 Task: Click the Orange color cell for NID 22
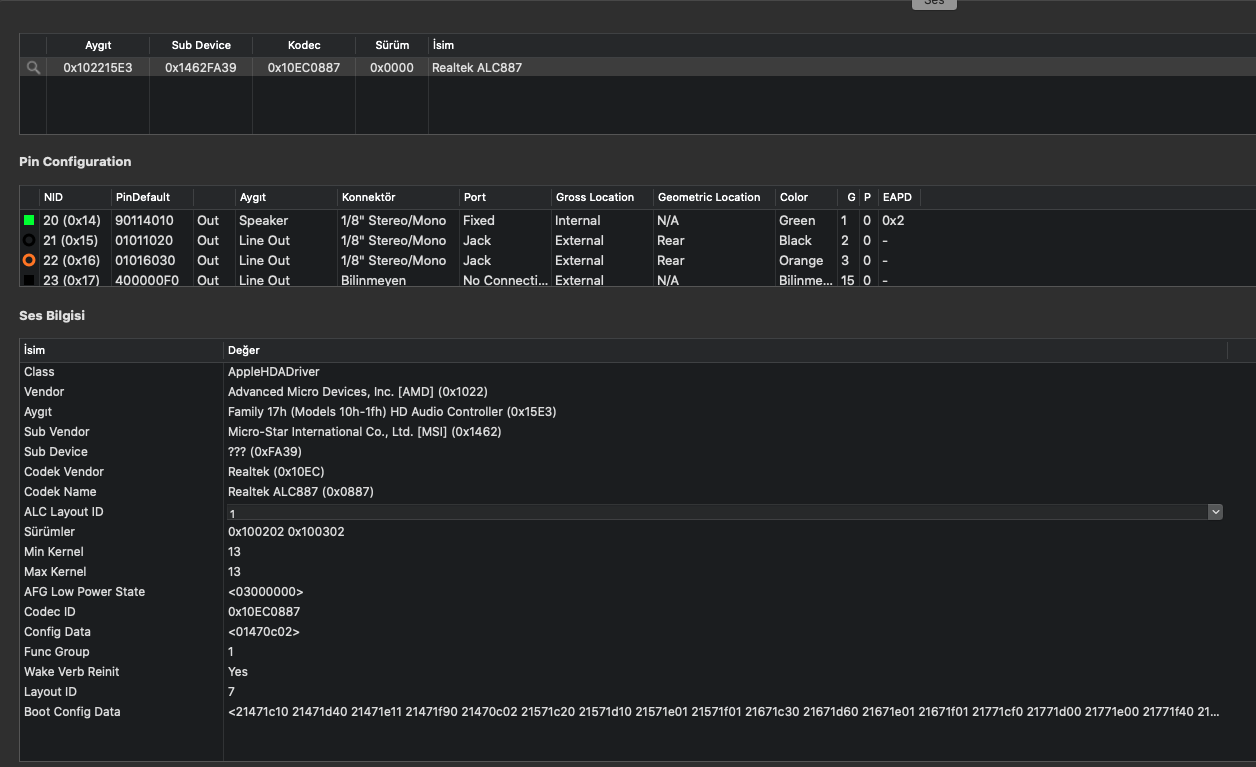[801, 260]
